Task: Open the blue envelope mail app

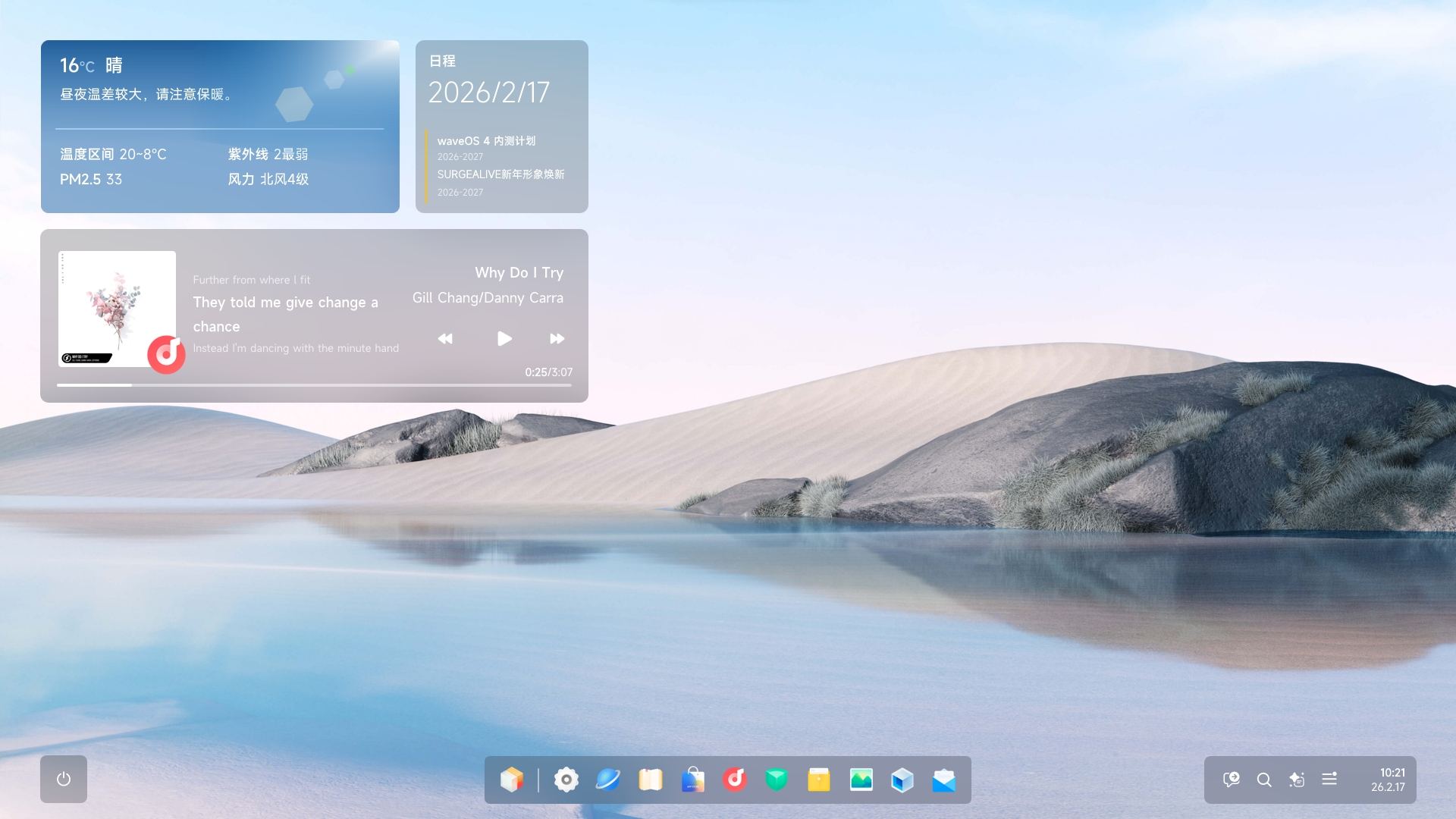Action: [x=944, y=780]
